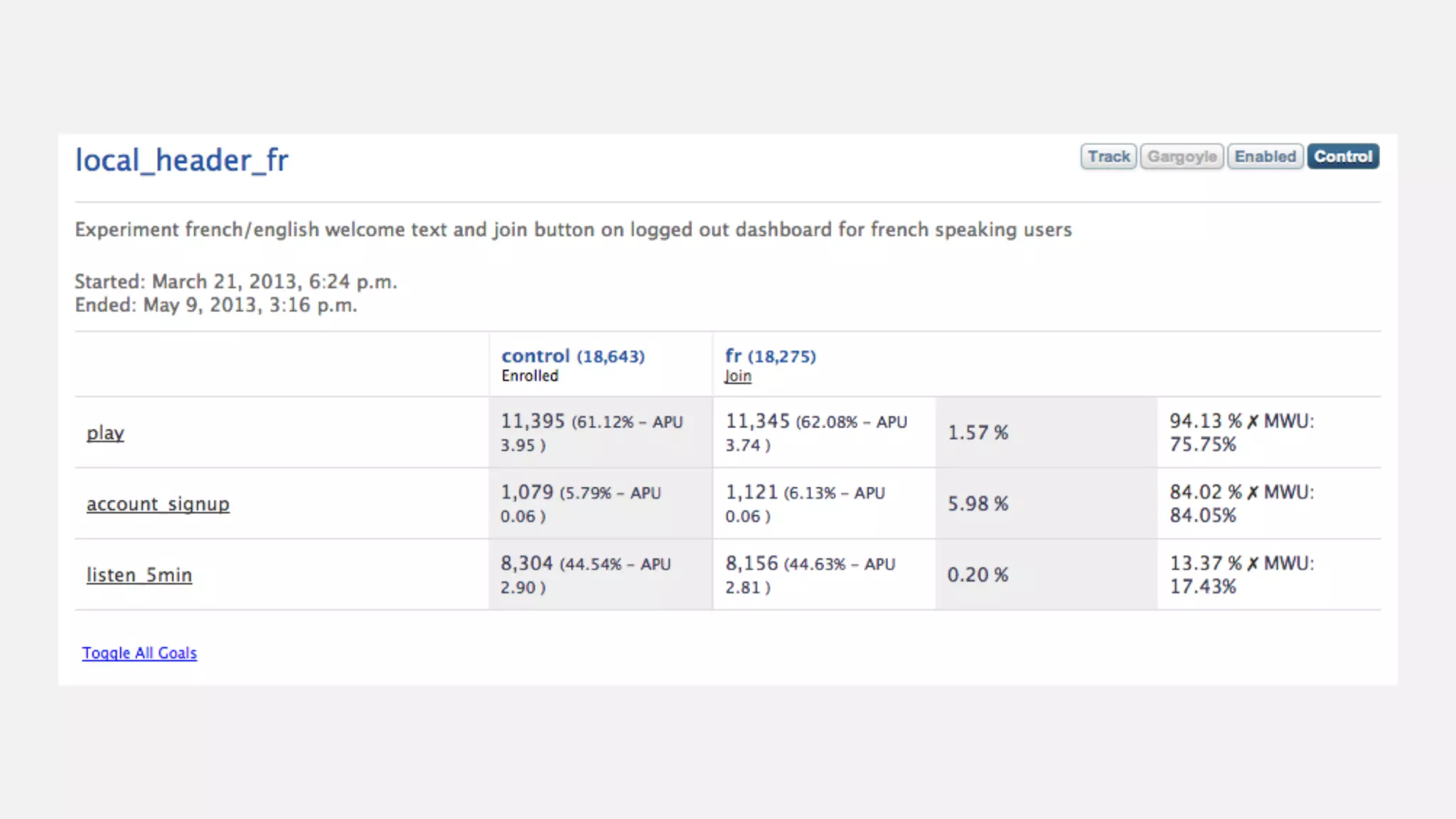Screen dimensions: 1456x819
Task: Click the Toggle All Goals link
Action: coord(139,653)
